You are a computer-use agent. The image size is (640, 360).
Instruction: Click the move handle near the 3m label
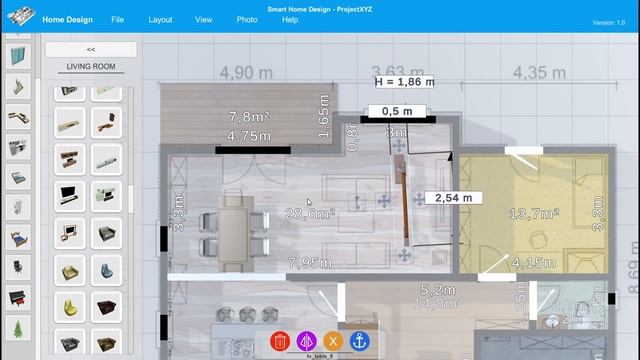(x=399, y=145)
